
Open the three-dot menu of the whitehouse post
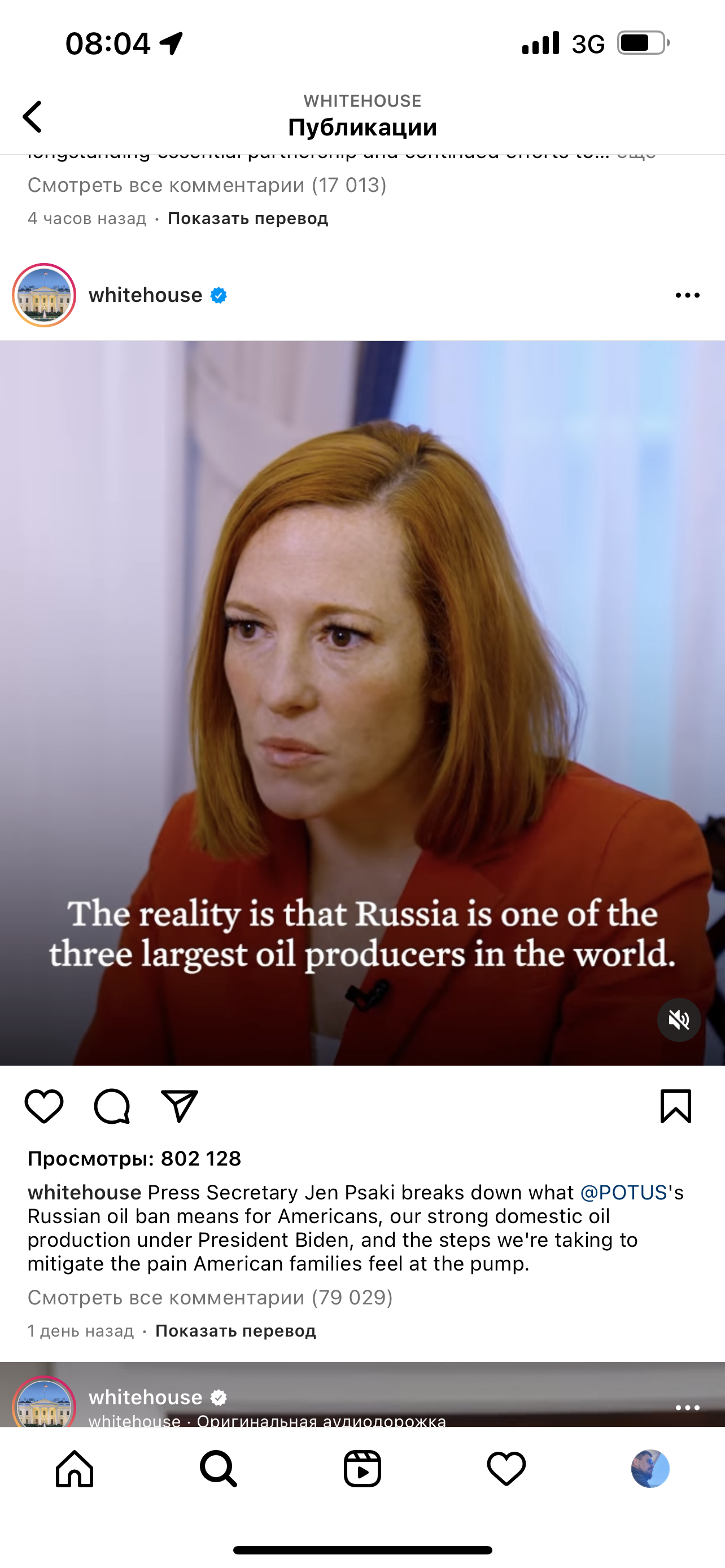[x=687, y=295]
